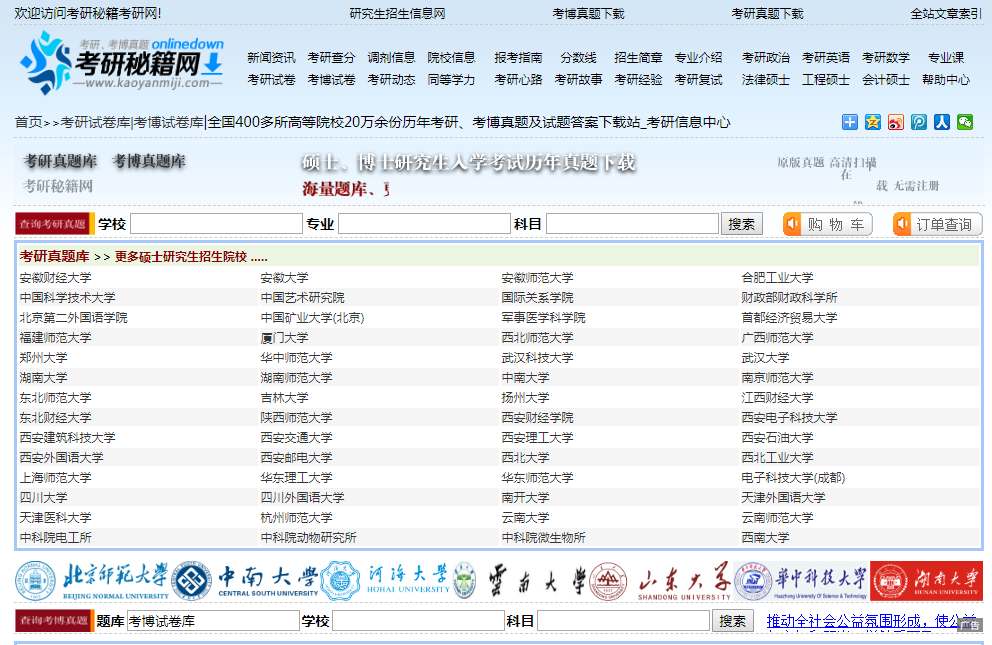The width and height of the screenshot is (992, 645).
Task: Open the 订单查询 order lookup button
Action: pyautogui.click(x=938, y=224)
